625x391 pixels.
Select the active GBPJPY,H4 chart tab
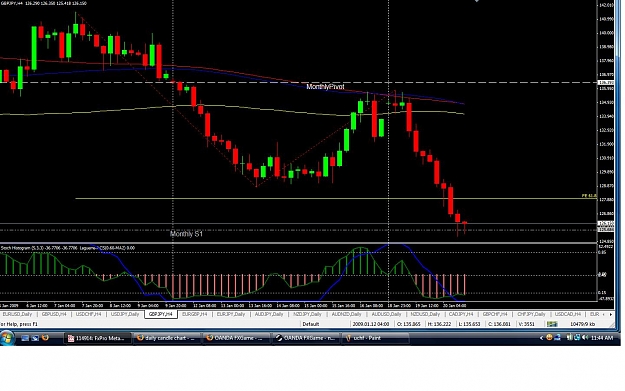coord(161,314)
